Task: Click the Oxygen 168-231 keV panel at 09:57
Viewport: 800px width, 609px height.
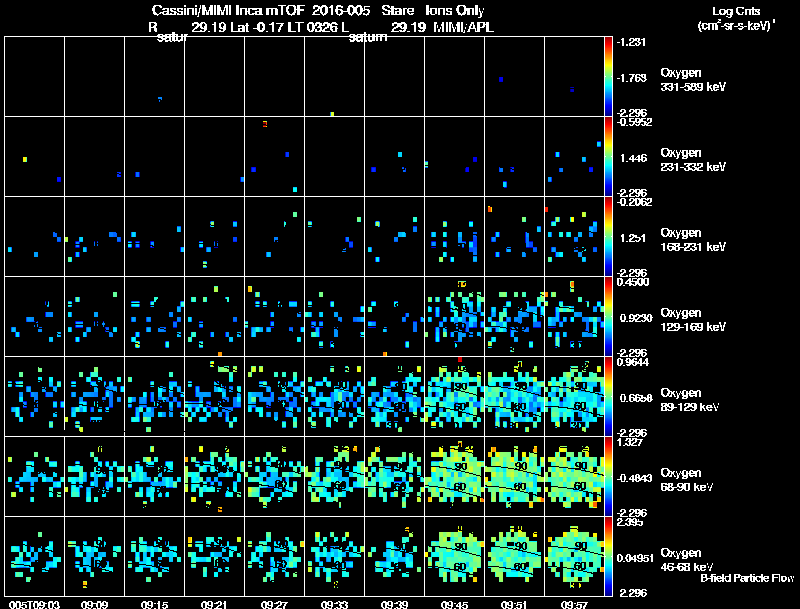Action: pos(574,236)
